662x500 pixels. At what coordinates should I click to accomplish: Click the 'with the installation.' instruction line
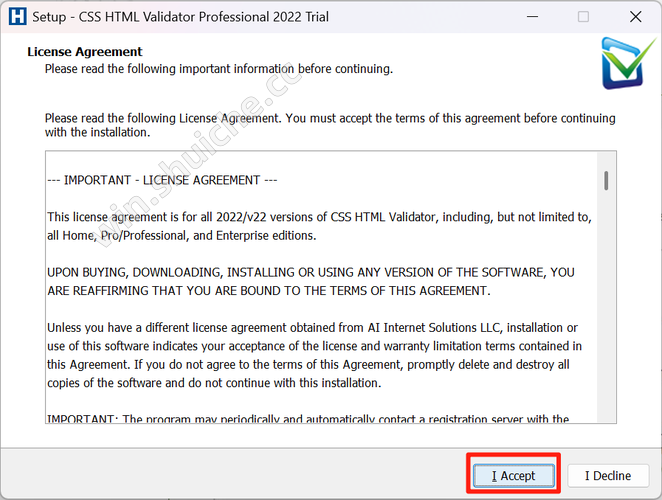(x=98, y=132)
